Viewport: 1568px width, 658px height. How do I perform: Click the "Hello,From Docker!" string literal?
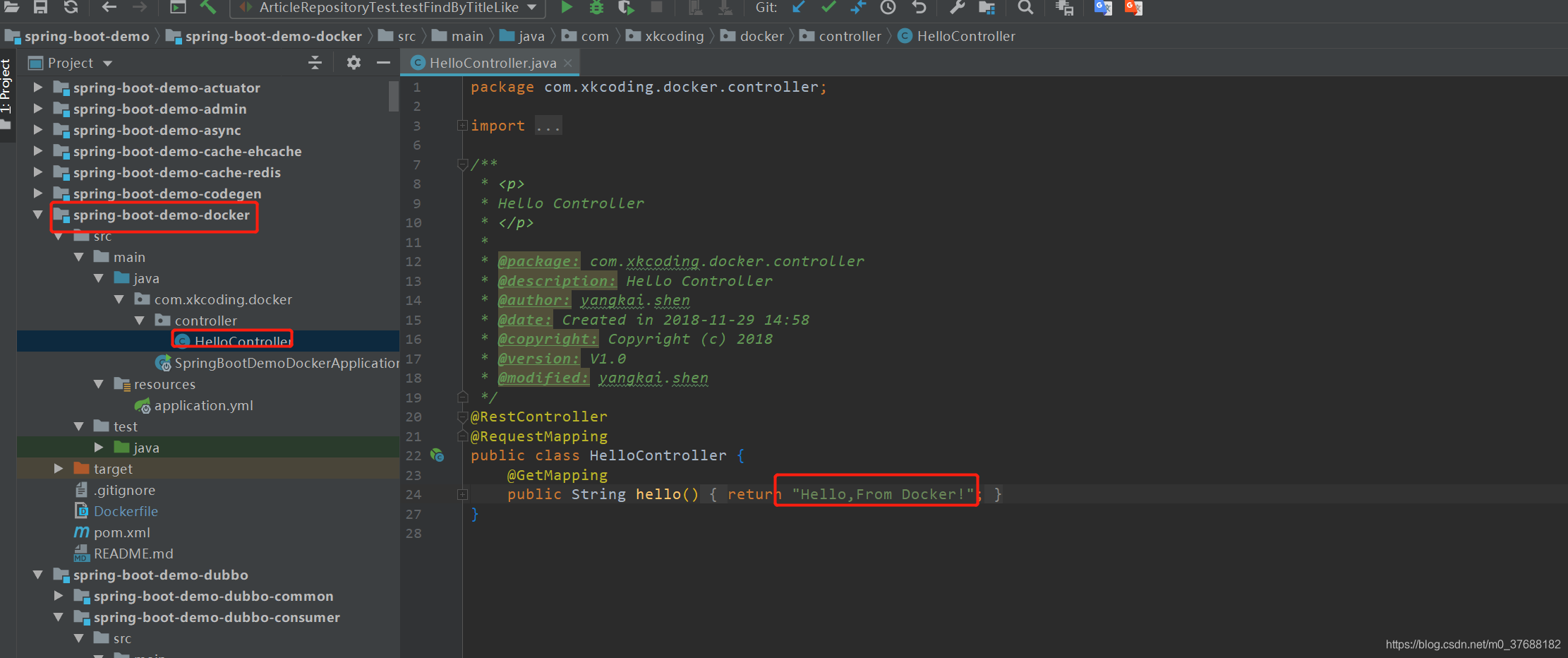coord(882,494)
